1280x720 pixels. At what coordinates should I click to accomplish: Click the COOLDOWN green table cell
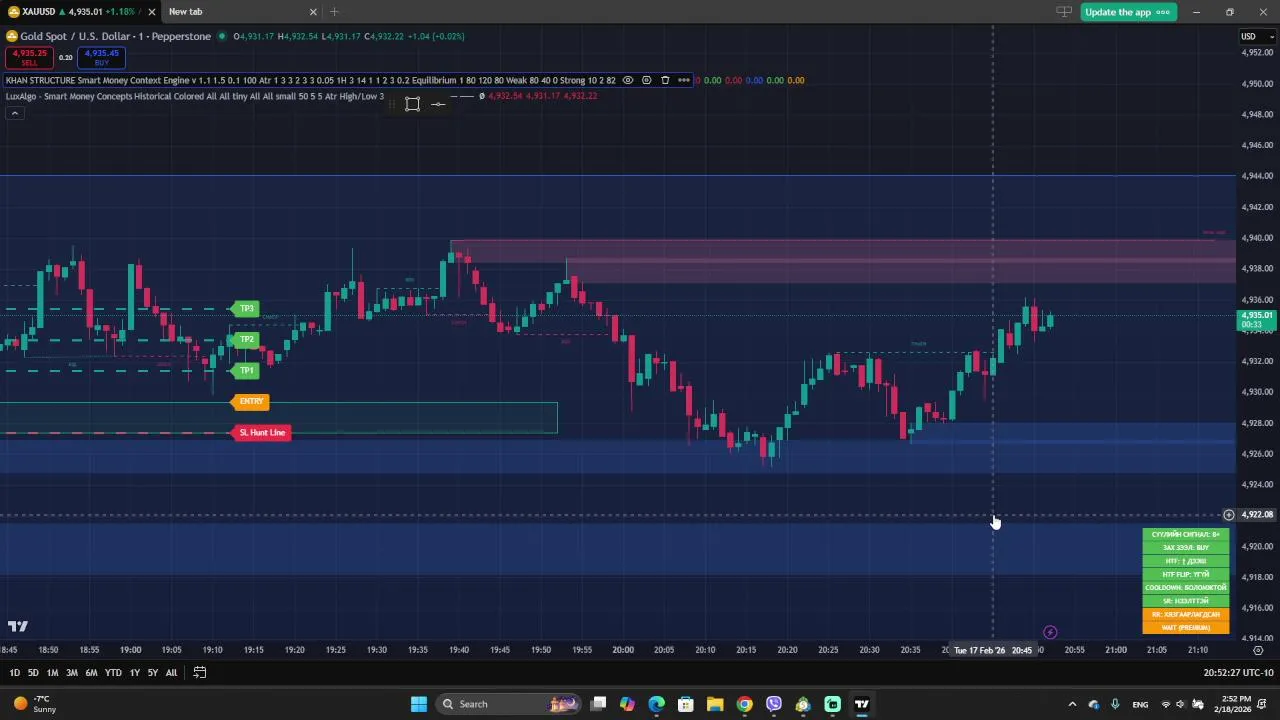click(x=1186, y=588)
